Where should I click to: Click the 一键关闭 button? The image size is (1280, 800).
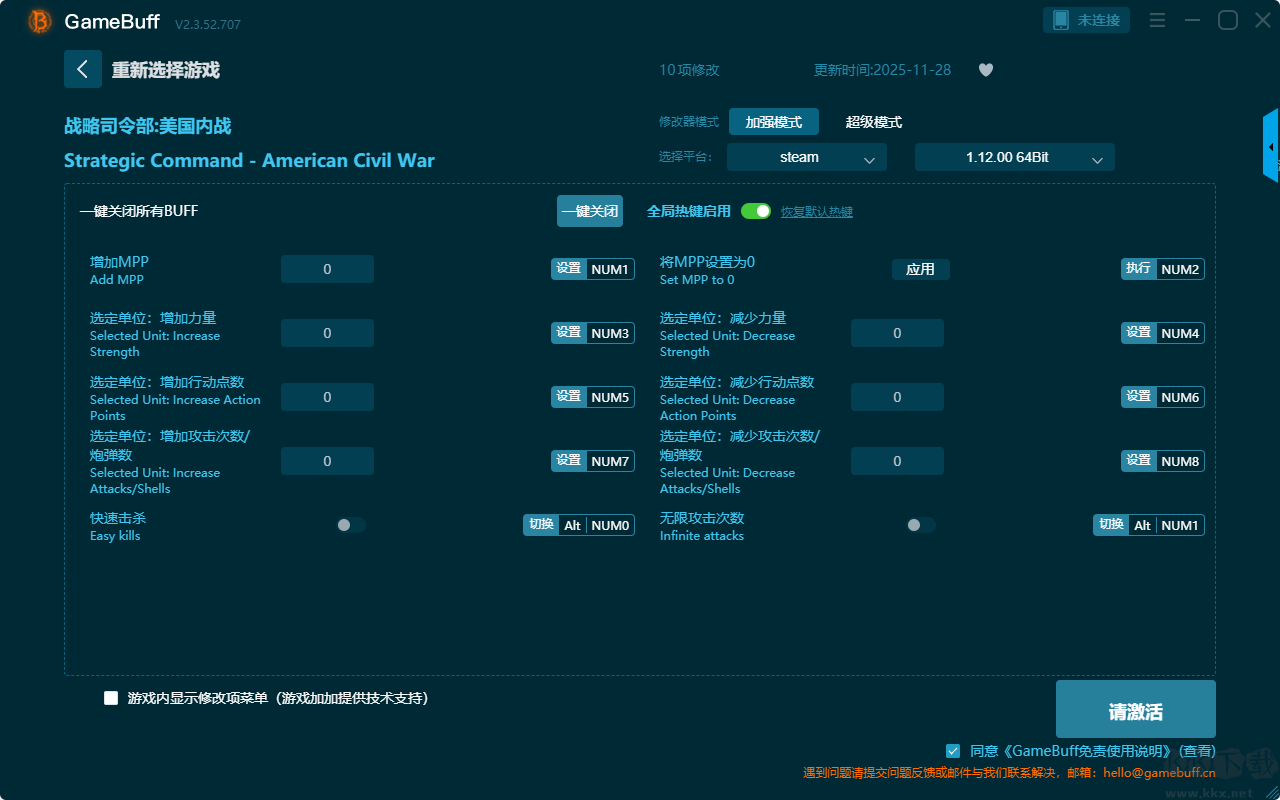[590, 211]
